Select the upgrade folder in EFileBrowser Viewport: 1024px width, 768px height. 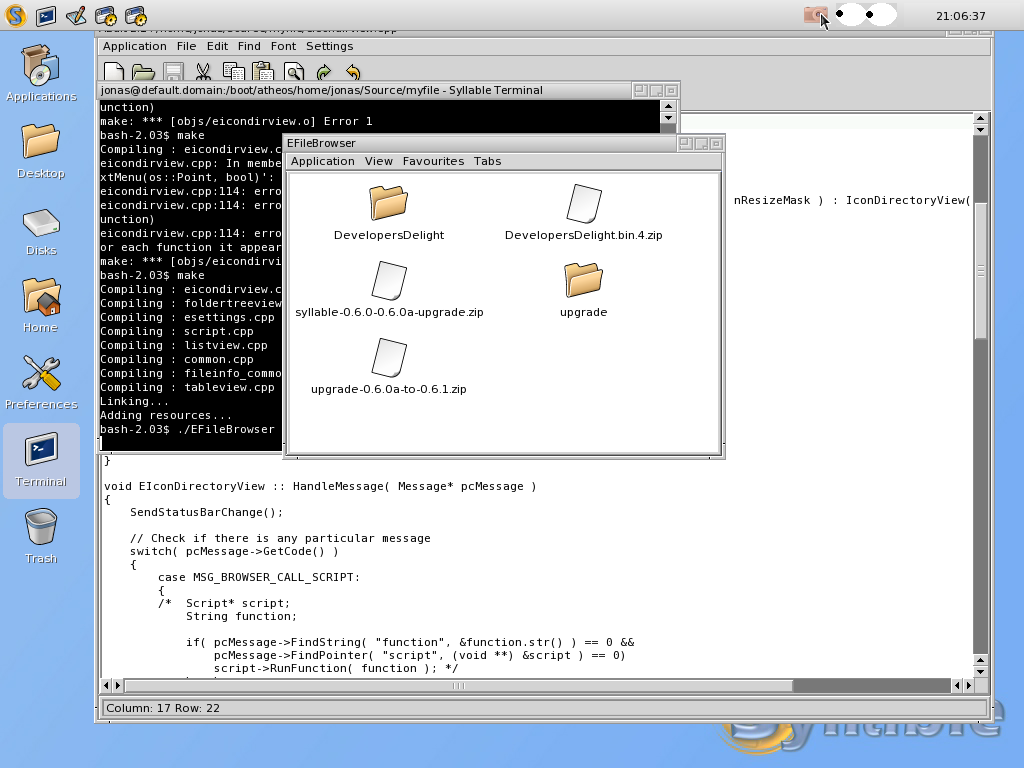tap(583, 290)
